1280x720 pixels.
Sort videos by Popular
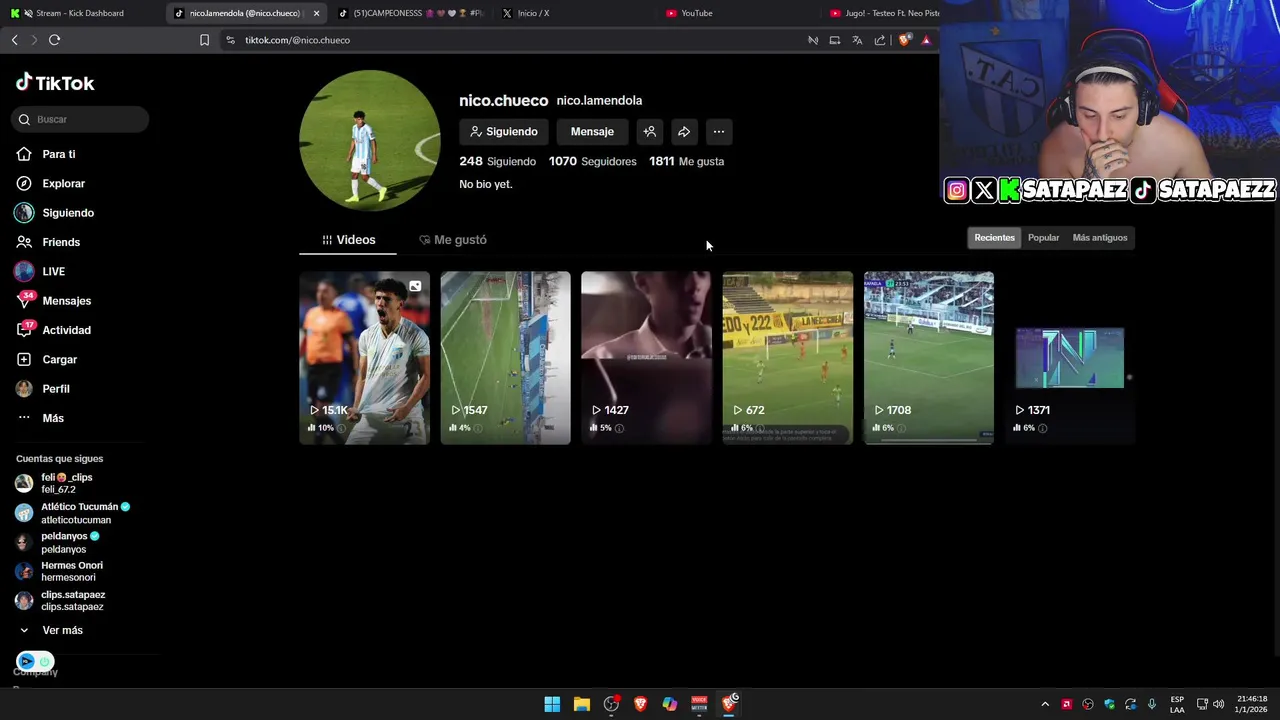point(1043,237)
